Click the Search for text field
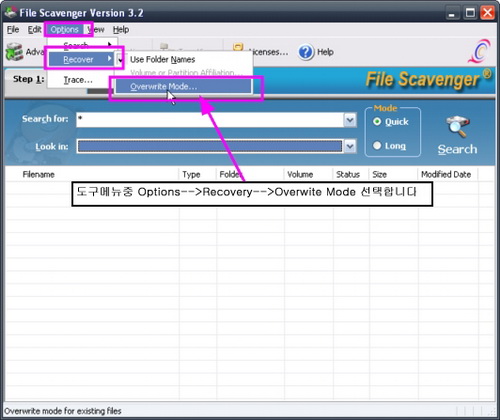The width and height of the screenshot is (500, 420). (x=210, y=120)
